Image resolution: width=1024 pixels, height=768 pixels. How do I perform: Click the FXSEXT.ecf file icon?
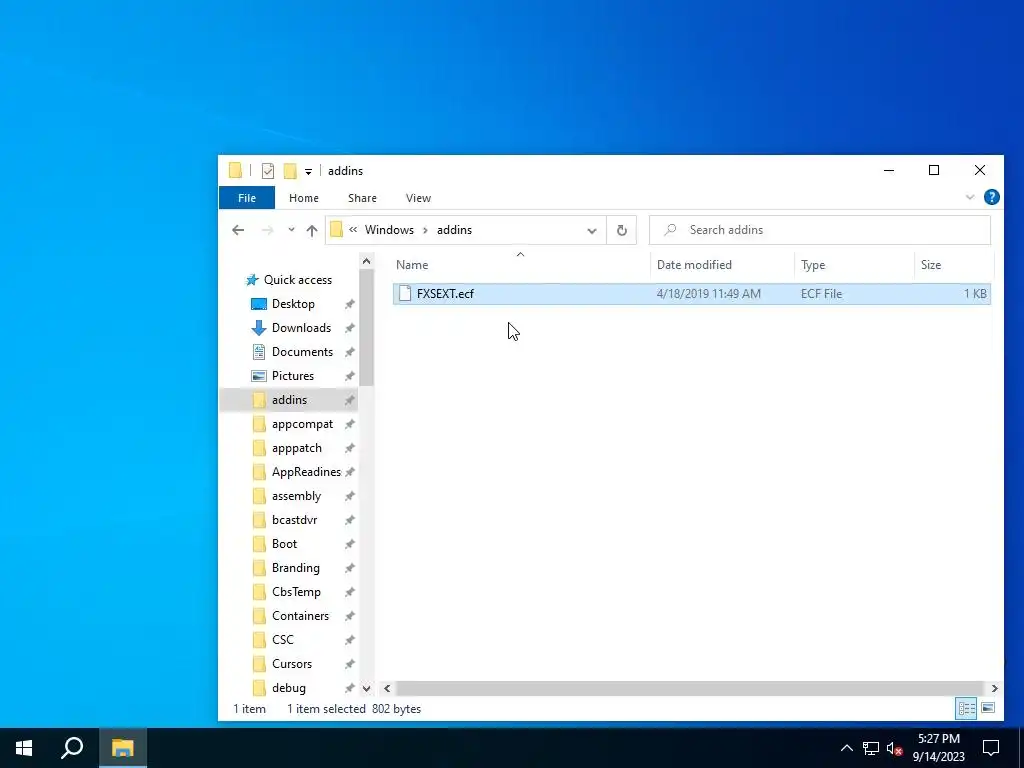click(x=405, y=294)
